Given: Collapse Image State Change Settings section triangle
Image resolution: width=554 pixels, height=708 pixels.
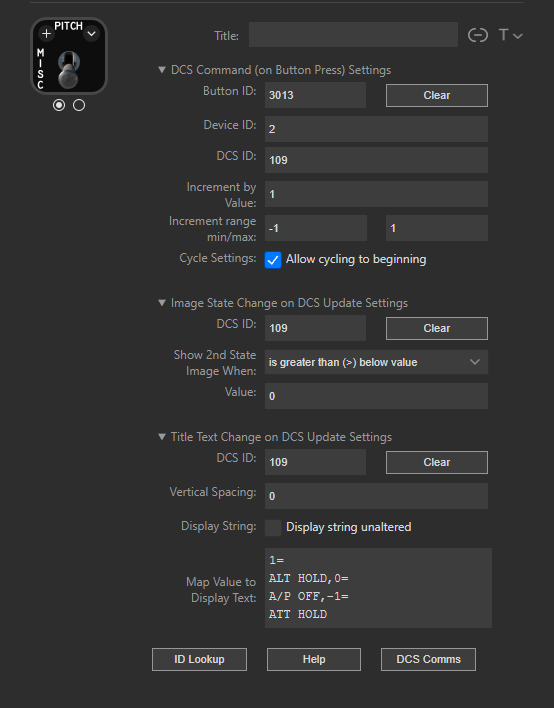Looking at the screenshot, I should coord(162,303).
